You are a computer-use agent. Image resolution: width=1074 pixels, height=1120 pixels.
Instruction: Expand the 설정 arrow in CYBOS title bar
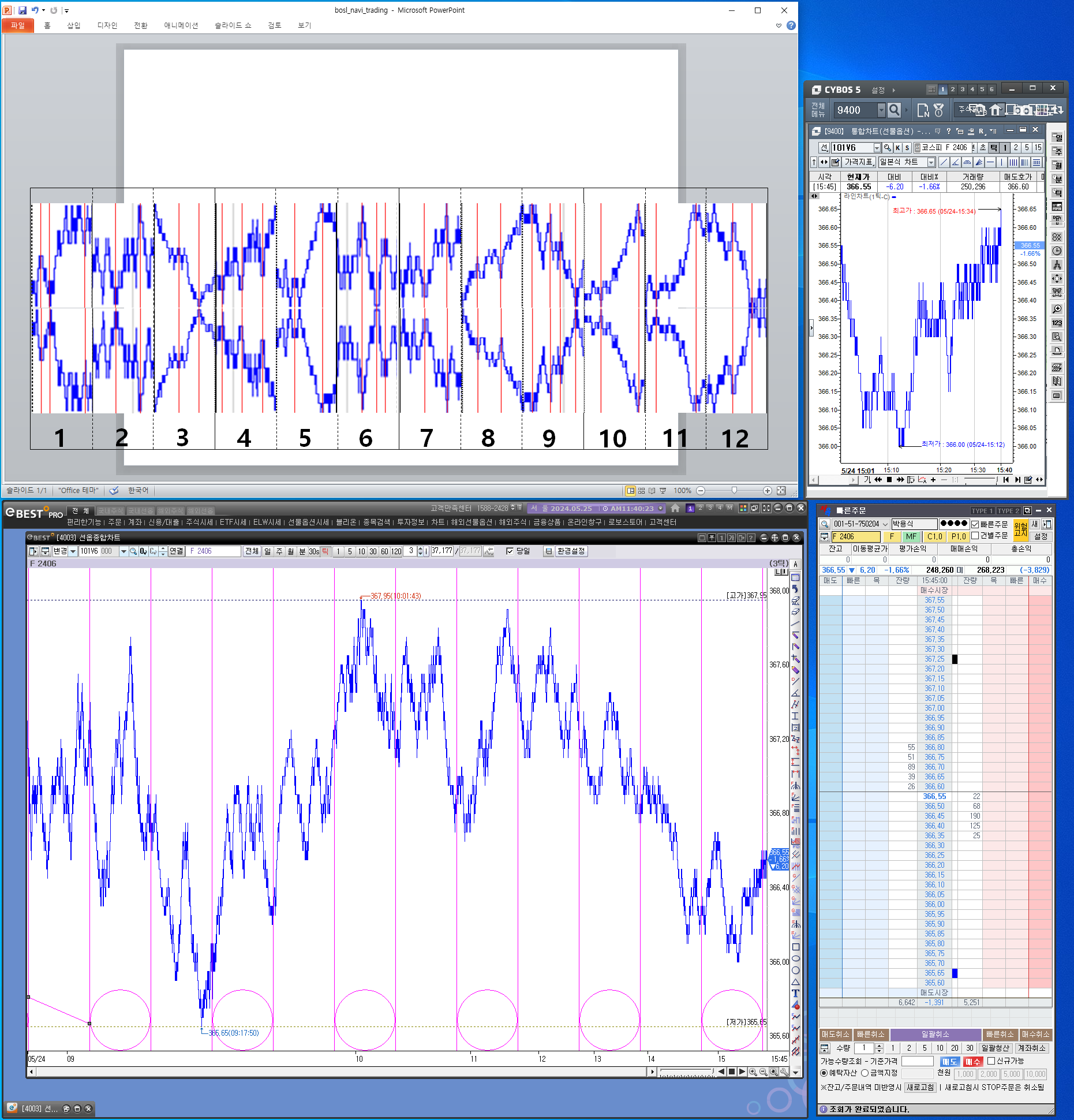(x=894, y=90)
